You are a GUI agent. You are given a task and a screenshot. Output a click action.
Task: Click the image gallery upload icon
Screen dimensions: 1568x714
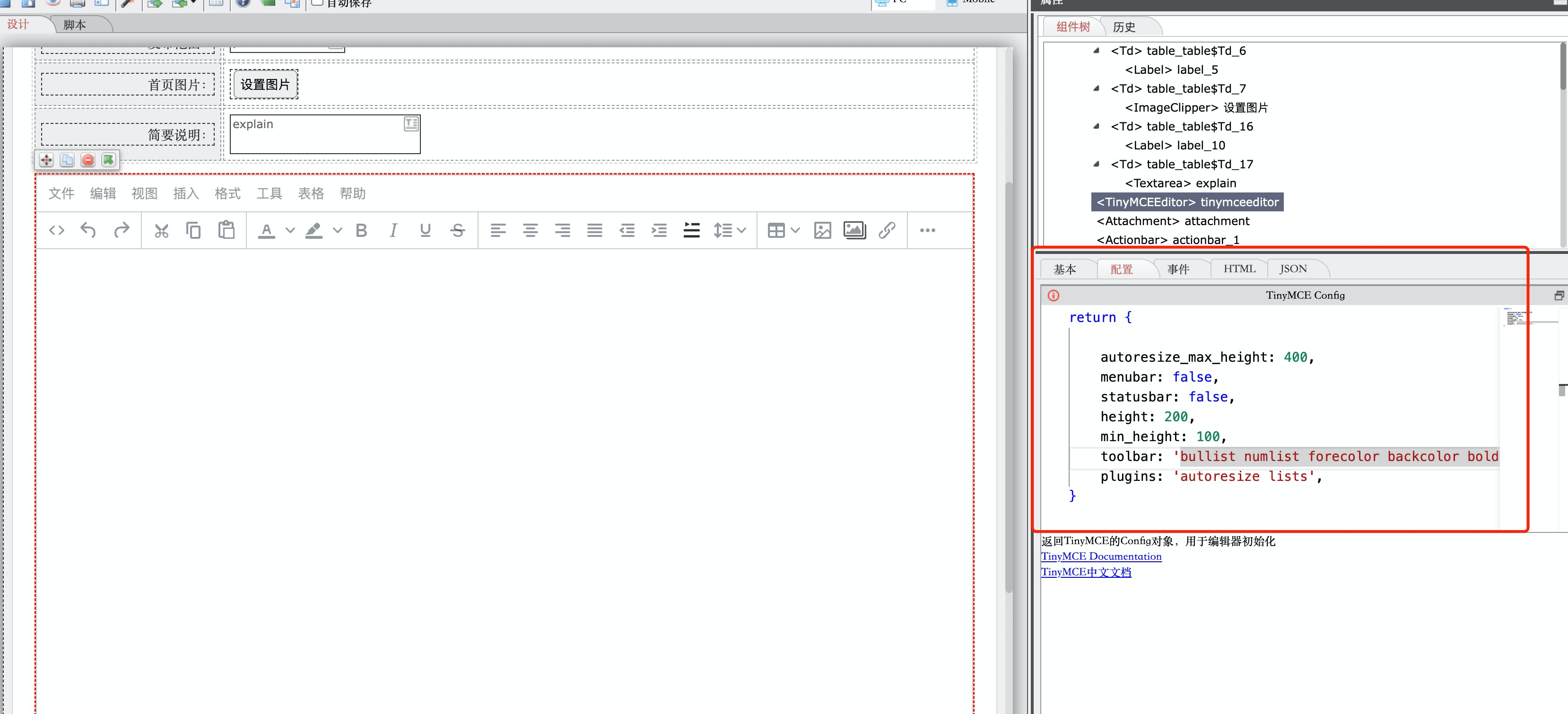854,230
